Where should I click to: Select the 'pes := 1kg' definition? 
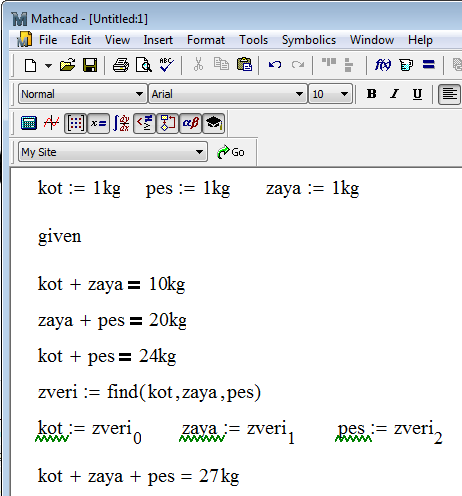click(188, 188)
